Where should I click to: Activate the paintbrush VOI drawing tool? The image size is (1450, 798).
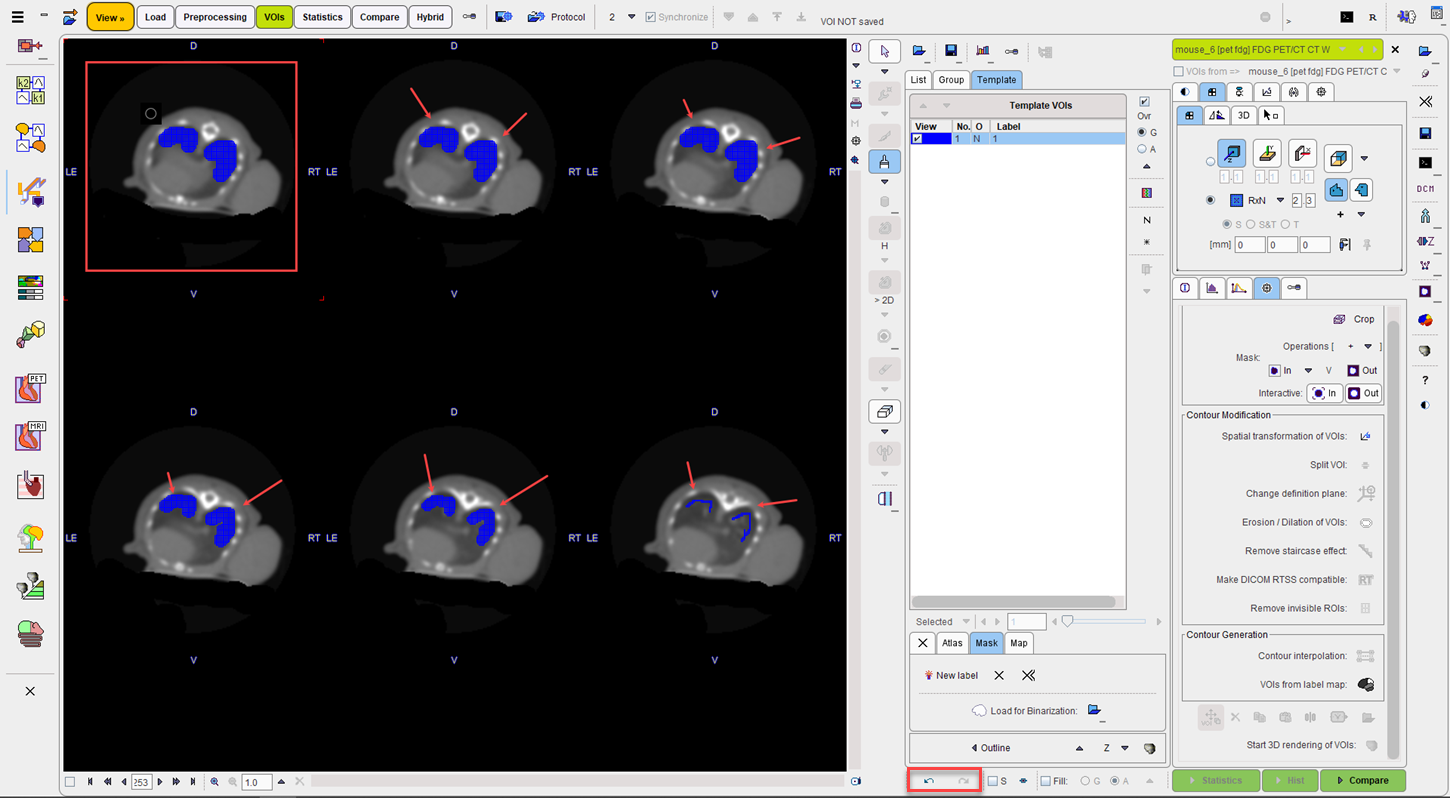point(884,161)
